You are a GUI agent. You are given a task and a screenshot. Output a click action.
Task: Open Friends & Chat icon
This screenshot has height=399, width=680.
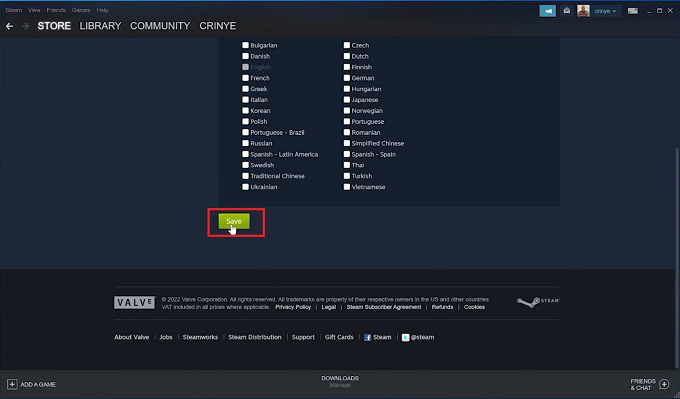[664, 384]
